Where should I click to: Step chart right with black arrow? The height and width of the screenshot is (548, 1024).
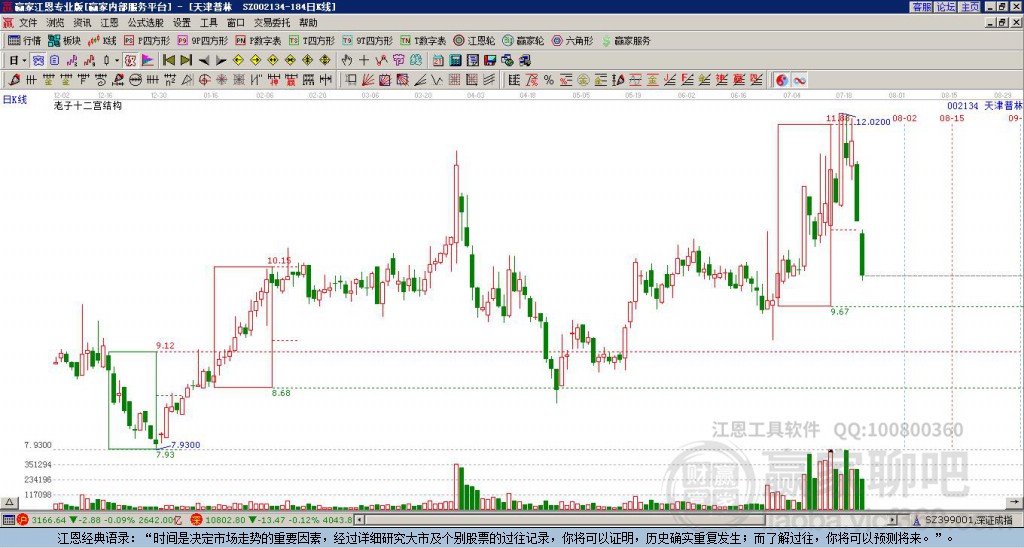221,60
